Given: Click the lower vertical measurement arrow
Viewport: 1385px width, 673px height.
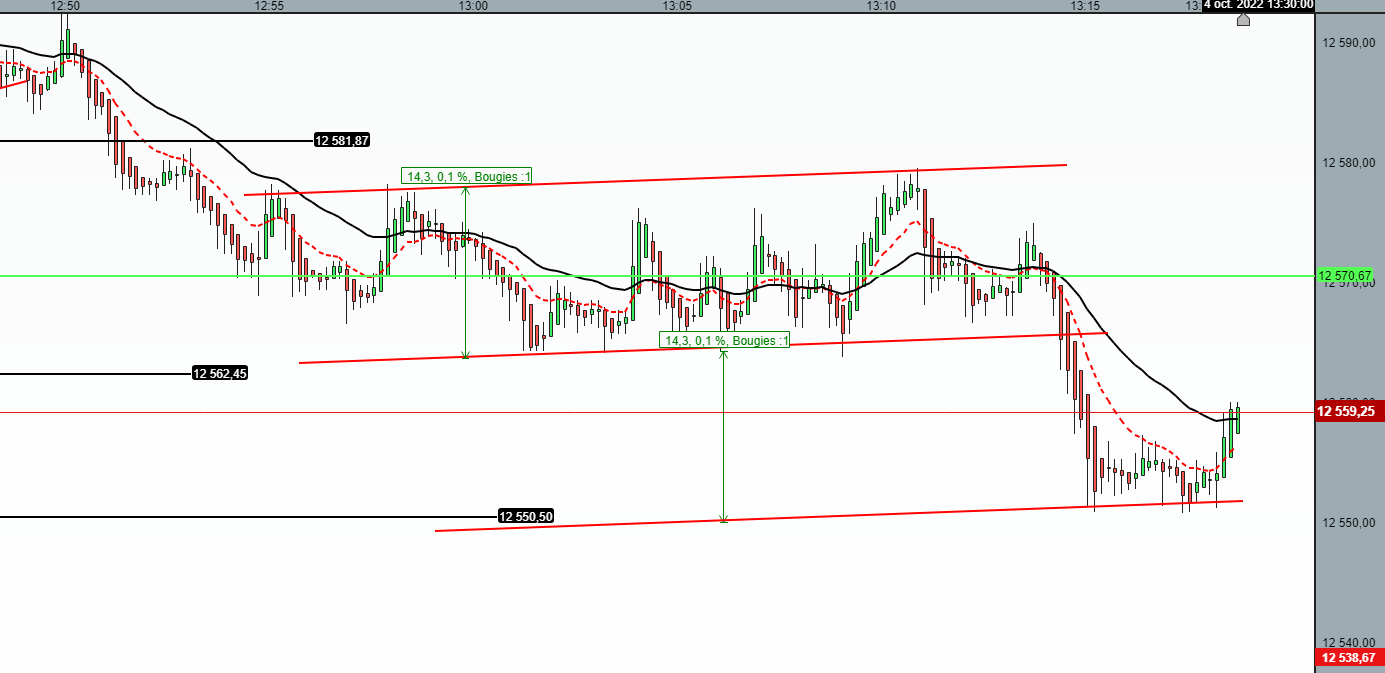Looking at the screenshot, I should pos(724,436).
